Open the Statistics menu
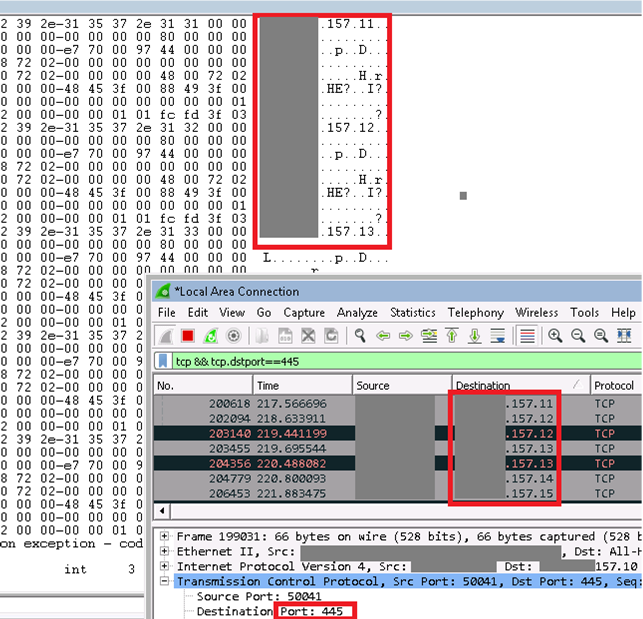 pos(412,313)
